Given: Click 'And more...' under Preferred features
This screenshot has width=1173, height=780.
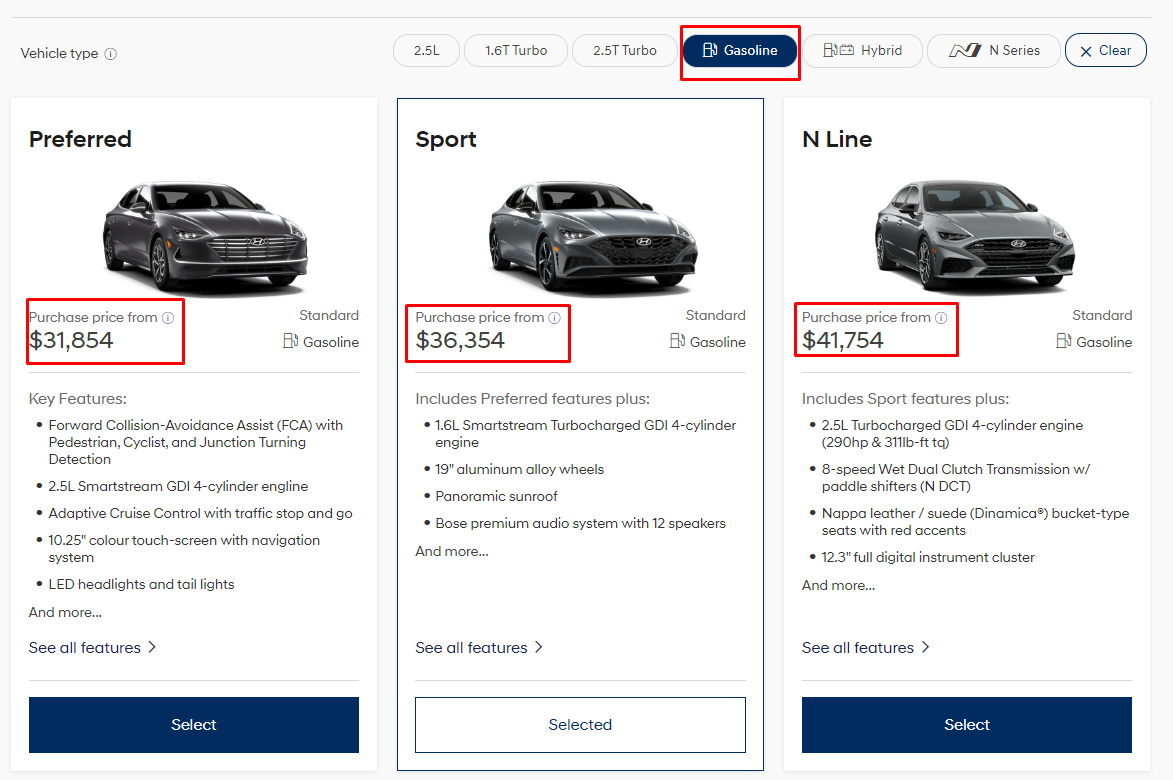Looking at the screenshot, I should coord(65,612).
